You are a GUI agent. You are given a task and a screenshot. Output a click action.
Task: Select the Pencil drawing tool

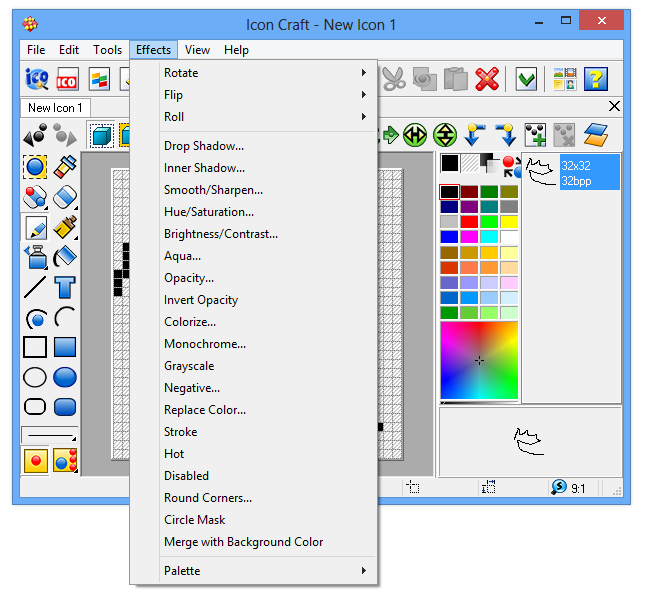[36, 228]
